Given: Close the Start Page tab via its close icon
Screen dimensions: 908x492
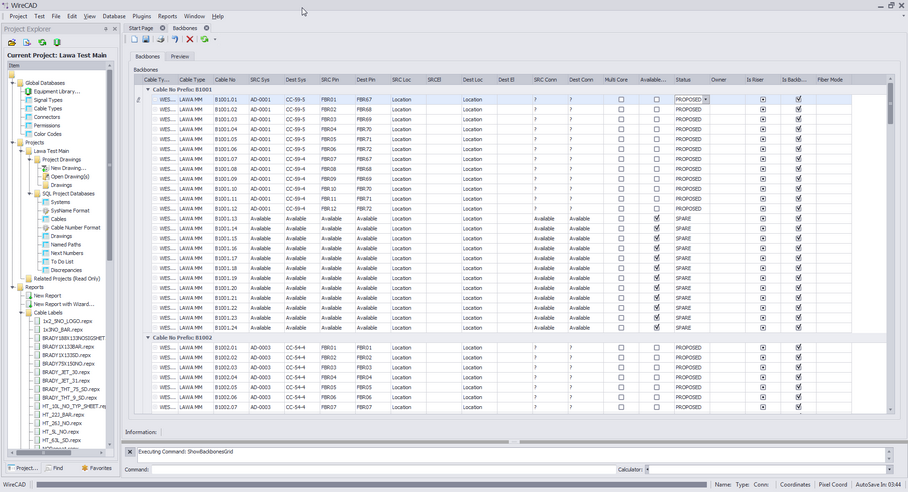Looking at the screenshot, I should click(x=163, y=28).
